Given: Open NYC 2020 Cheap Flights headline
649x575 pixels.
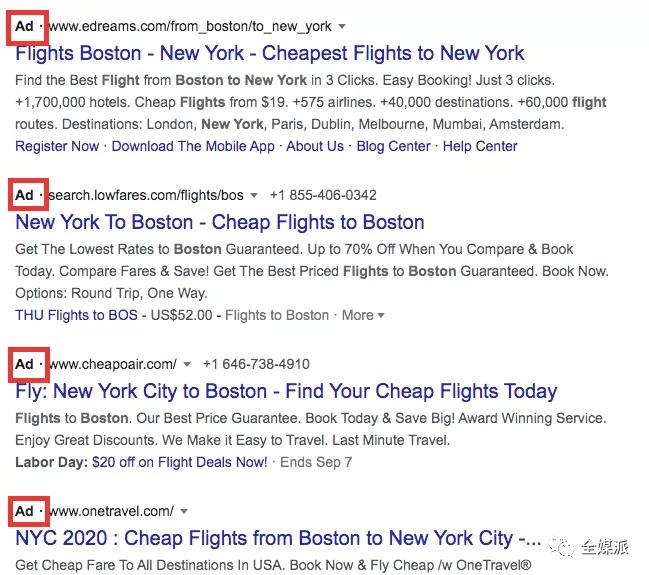Looking at the screenshot, I should [278, 538].
